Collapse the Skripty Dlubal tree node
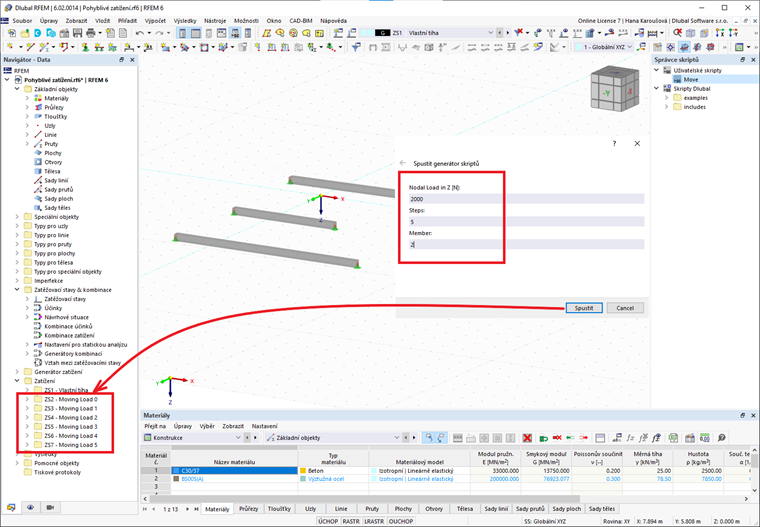The image size is (760, 527). pos(657,89)
